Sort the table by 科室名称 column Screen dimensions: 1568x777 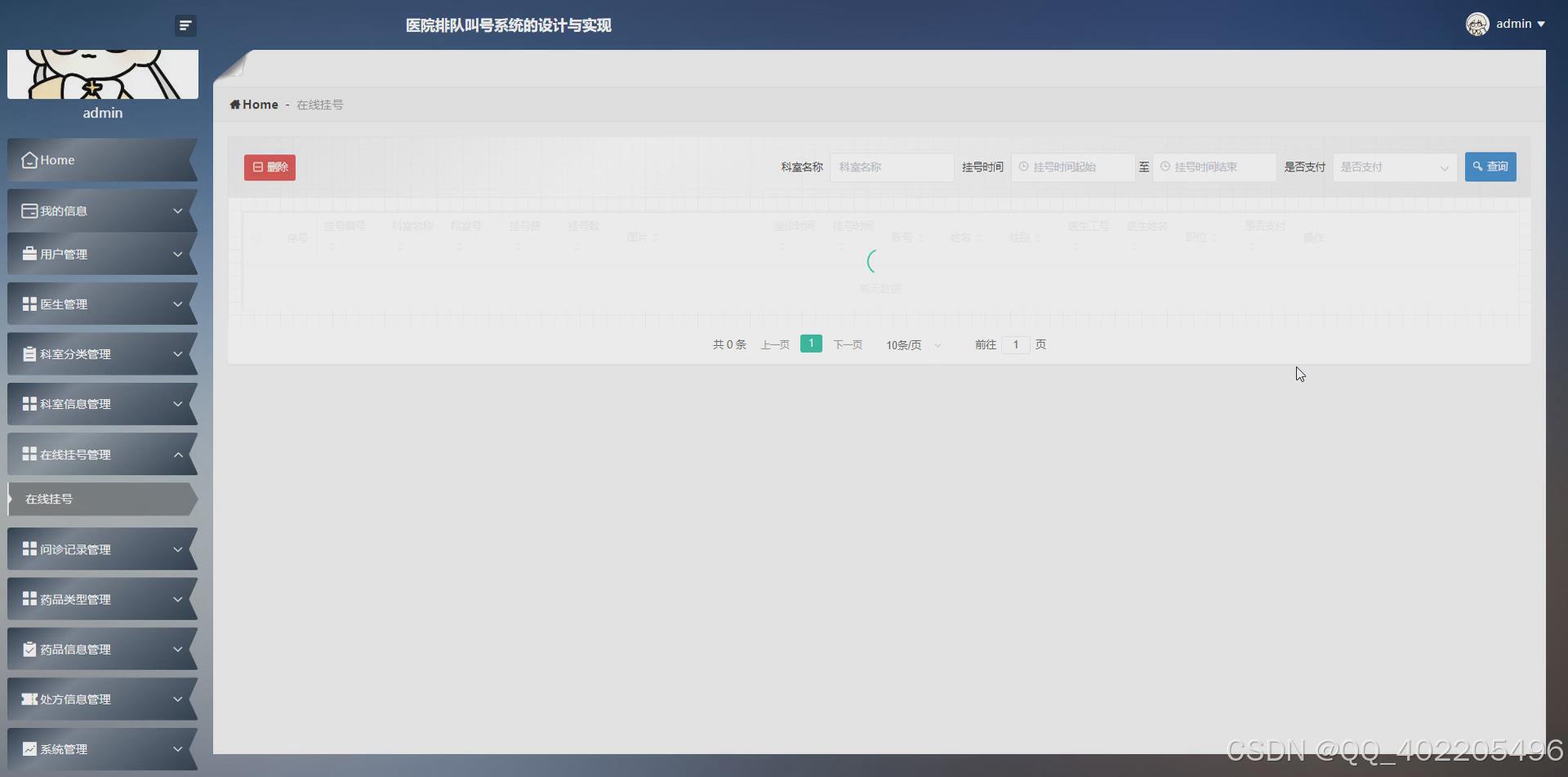tap(410, 230)
